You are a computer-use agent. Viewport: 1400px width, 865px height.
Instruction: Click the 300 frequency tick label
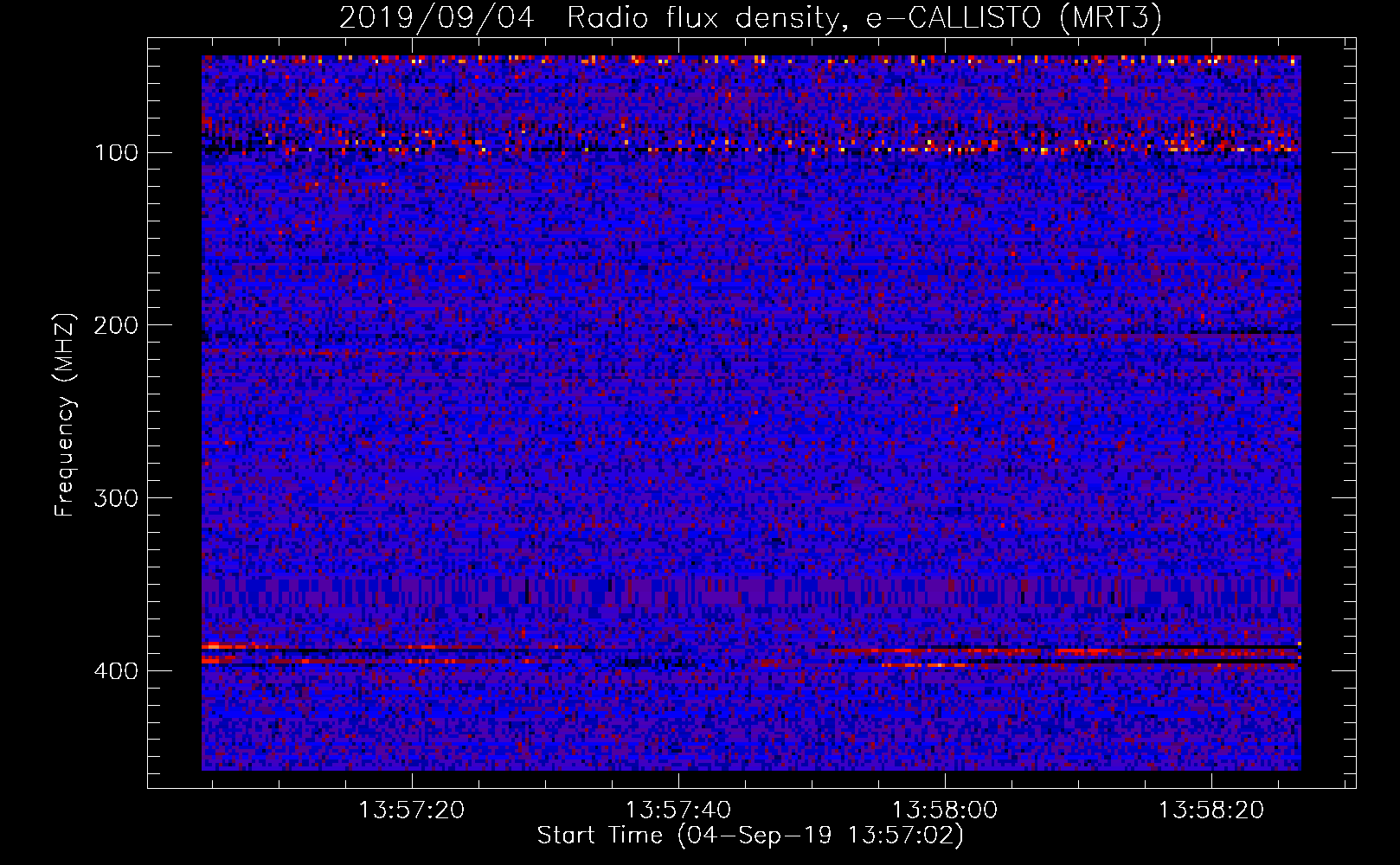[116, 499]
